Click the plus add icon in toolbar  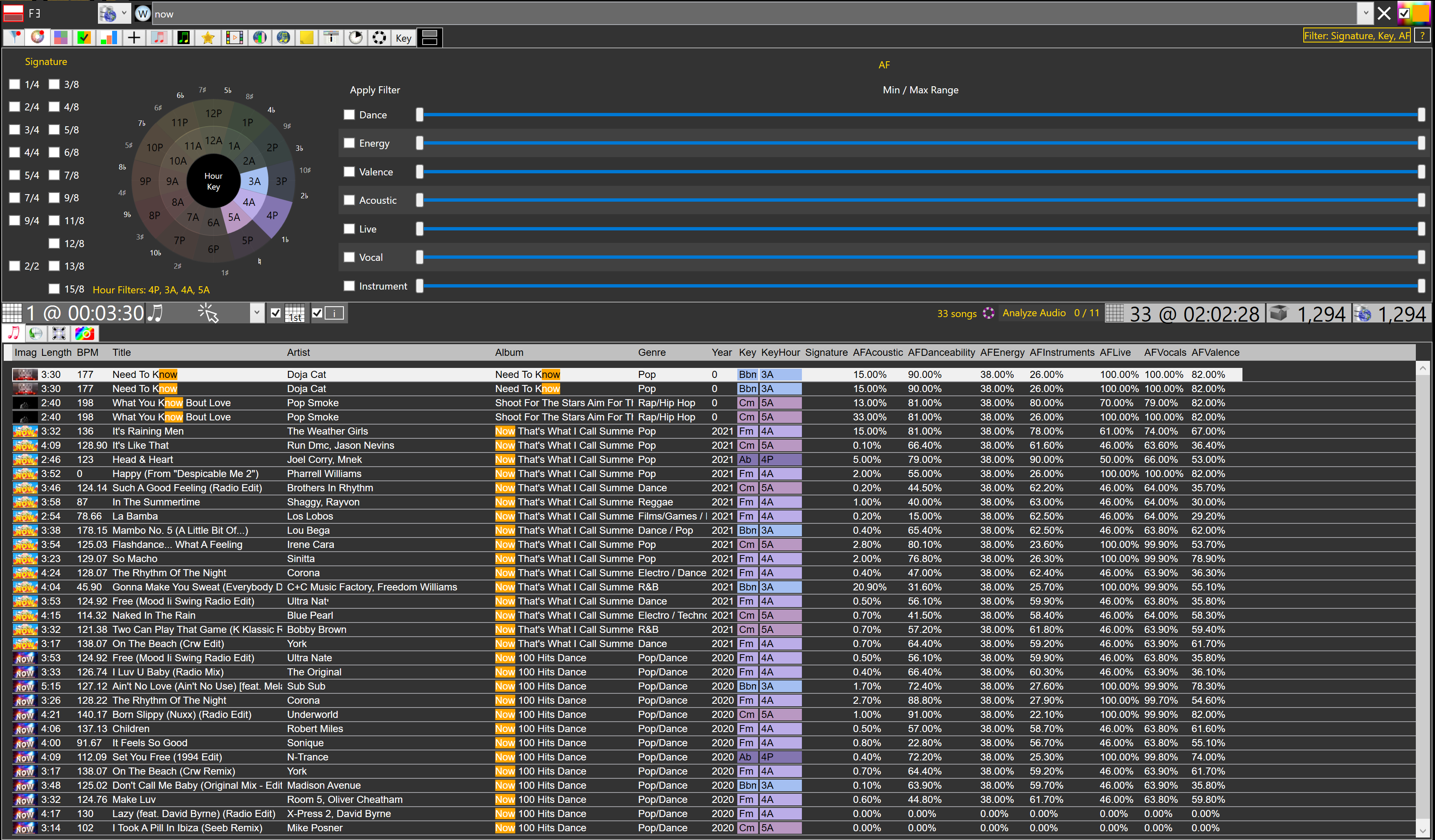click(x=134, y=37)
